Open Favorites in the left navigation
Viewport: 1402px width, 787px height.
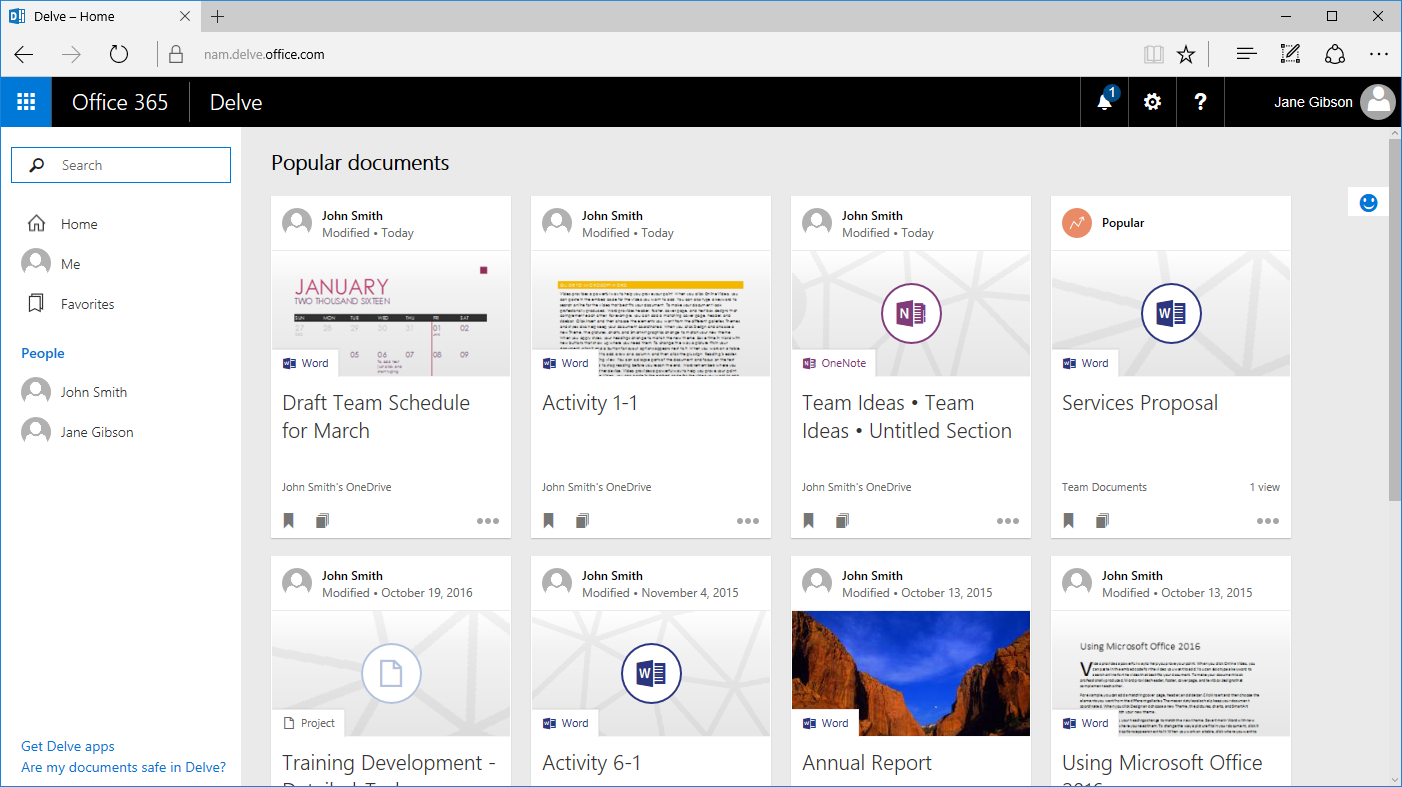[70, 304]
